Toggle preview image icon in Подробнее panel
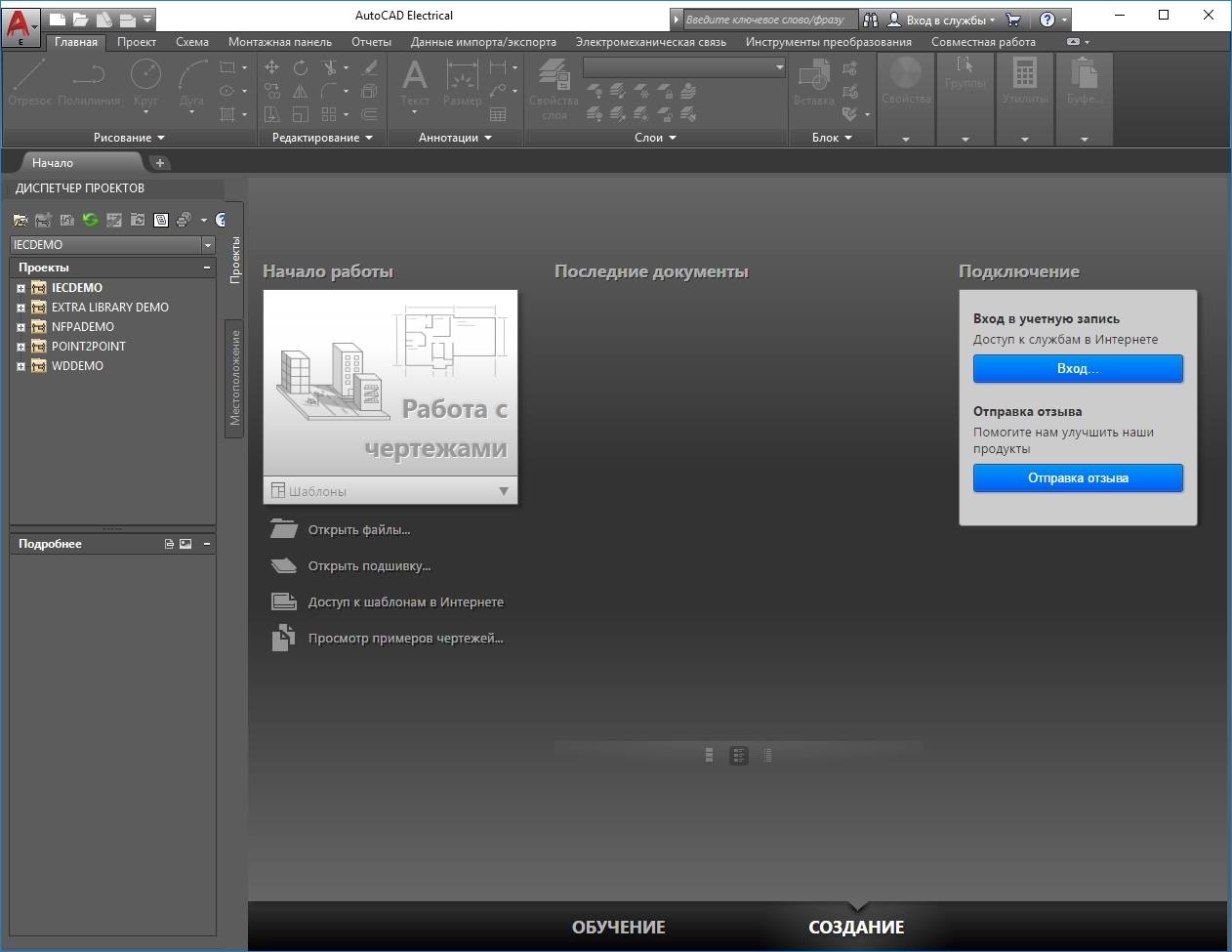The height and width of the screenshot is (952, 1232). point(185,544)
